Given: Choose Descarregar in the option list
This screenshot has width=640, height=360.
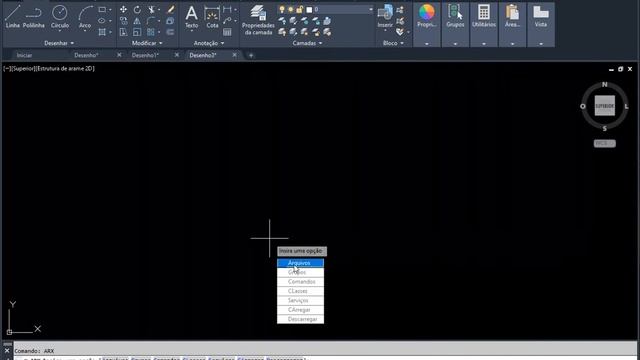Looking at the screenshot, I should (x=300, y=319).
